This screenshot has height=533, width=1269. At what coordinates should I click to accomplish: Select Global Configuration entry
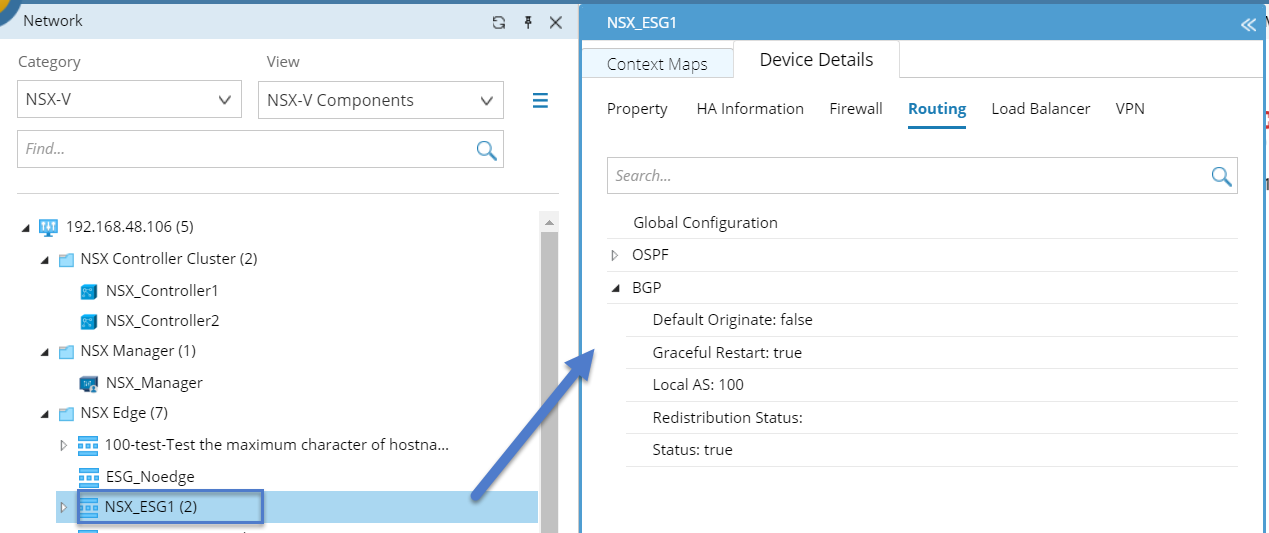point(705,223)
